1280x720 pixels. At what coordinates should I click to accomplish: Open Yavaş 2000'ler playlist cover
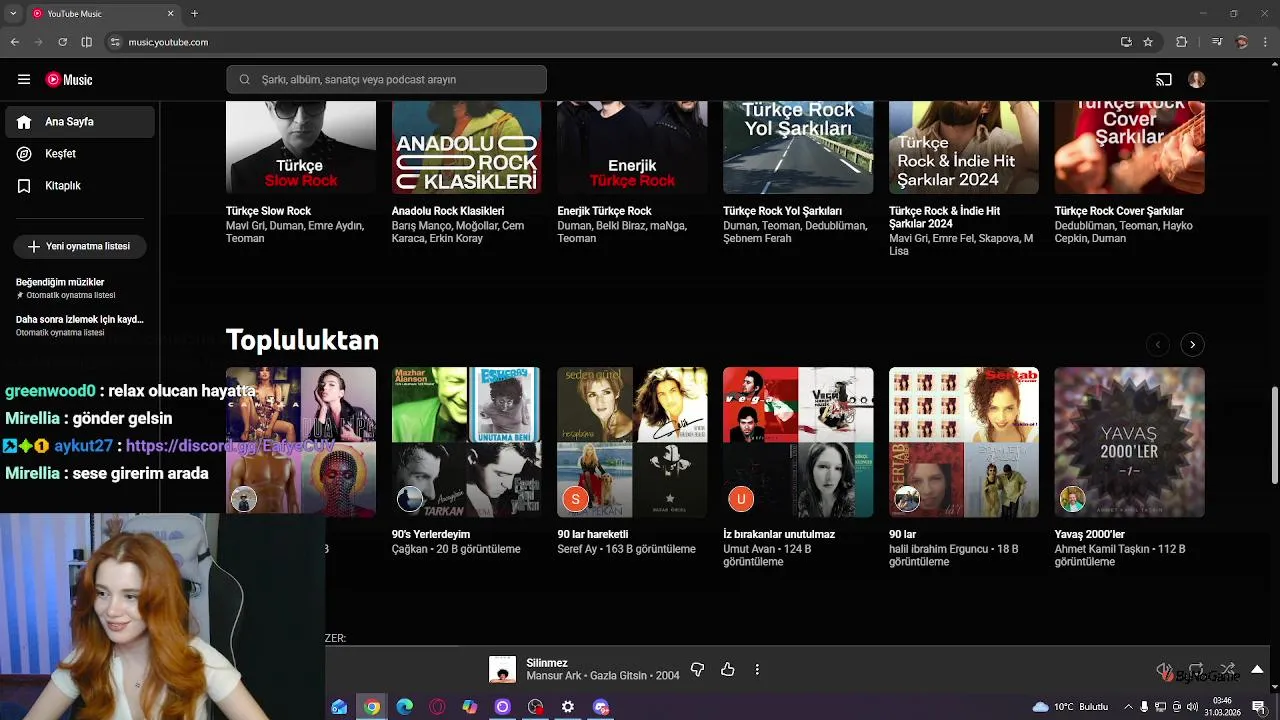pos(1130,442)
